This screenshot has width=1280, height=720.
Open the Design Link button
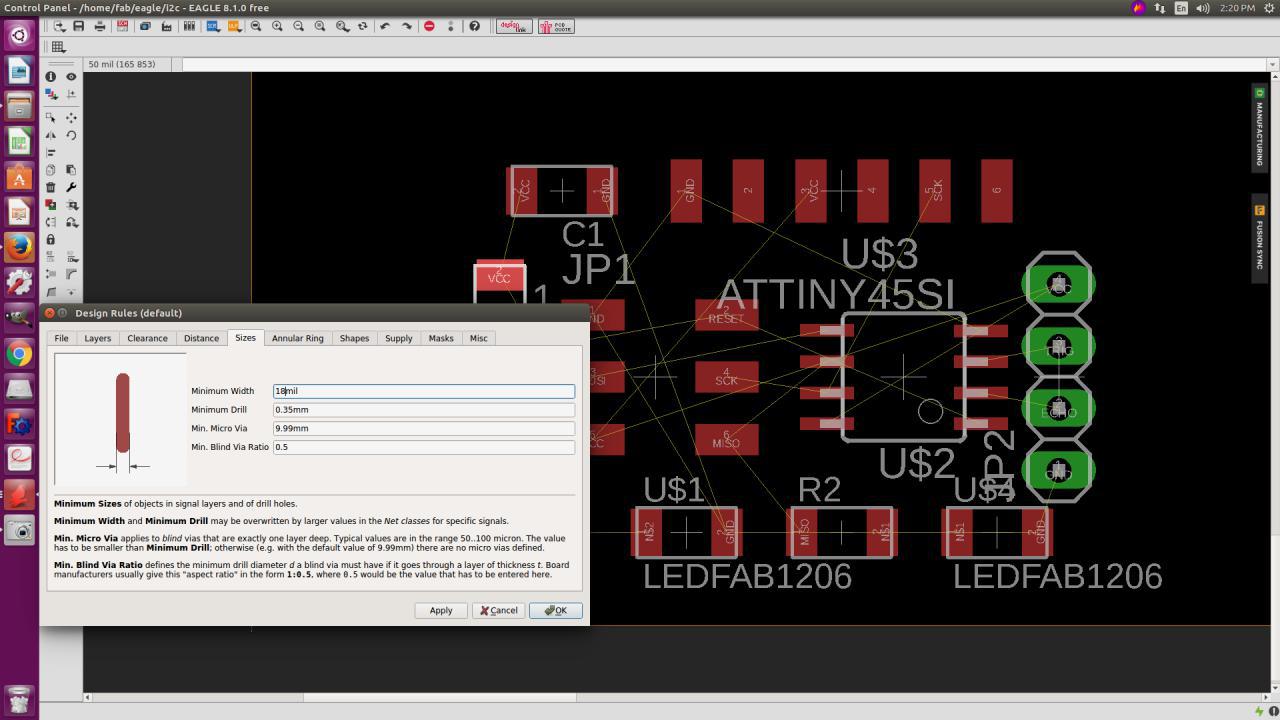tap(514, 26)
